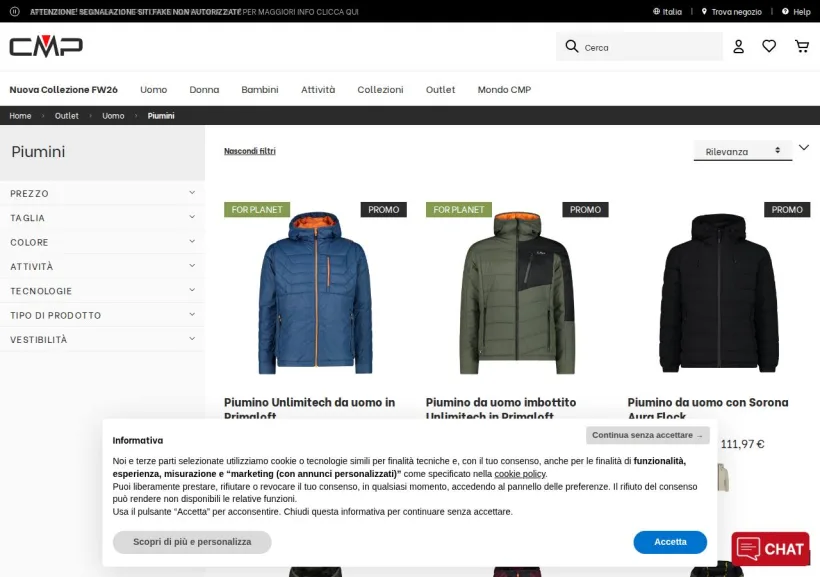Image resolution: width=820 pixels, height=577 pixels.
Task: Open the Bambini menu
Action: coord(259,89)
